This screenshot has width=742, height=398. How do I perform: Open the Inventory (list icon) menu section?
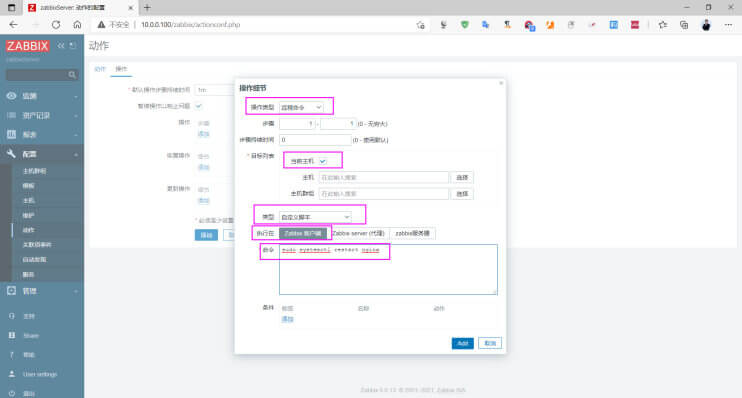point(11,115)
